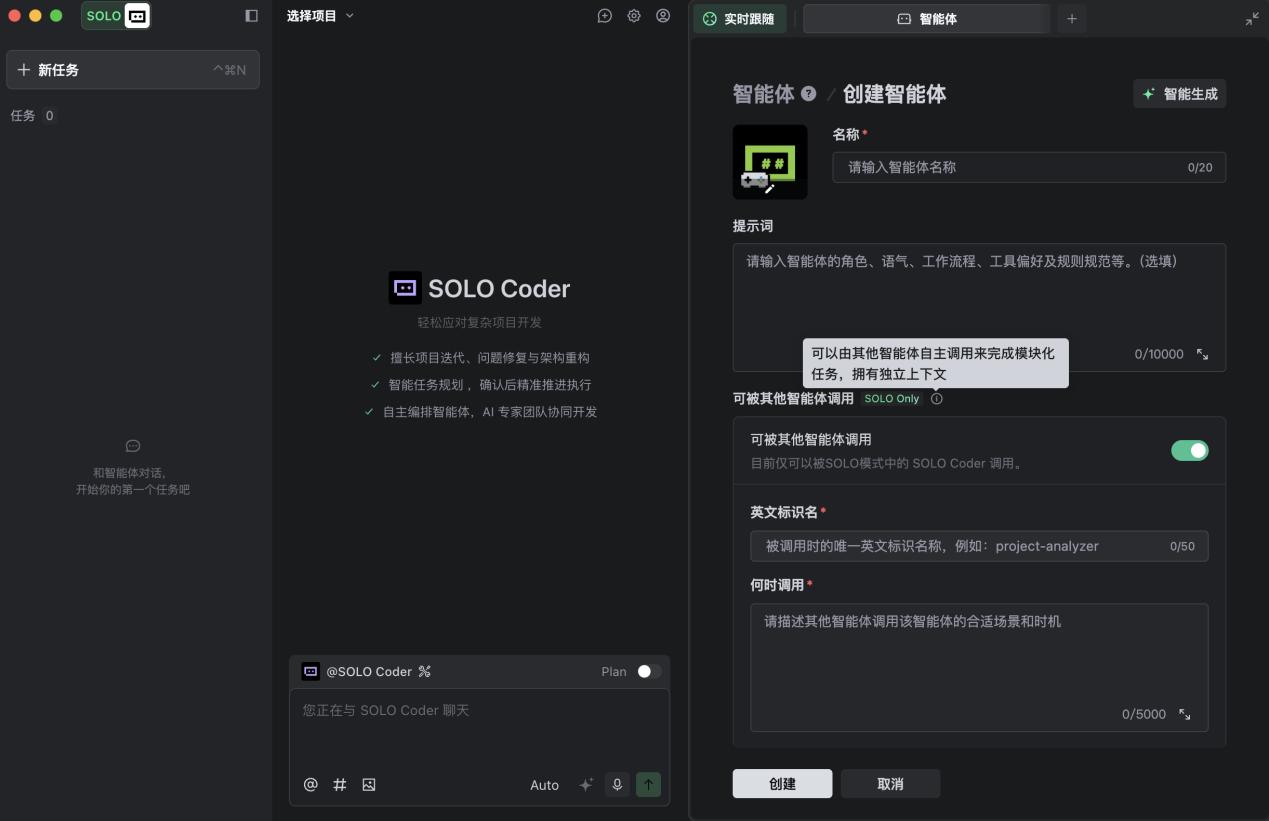Click the @ mention icon in chat input

point(310,785)
